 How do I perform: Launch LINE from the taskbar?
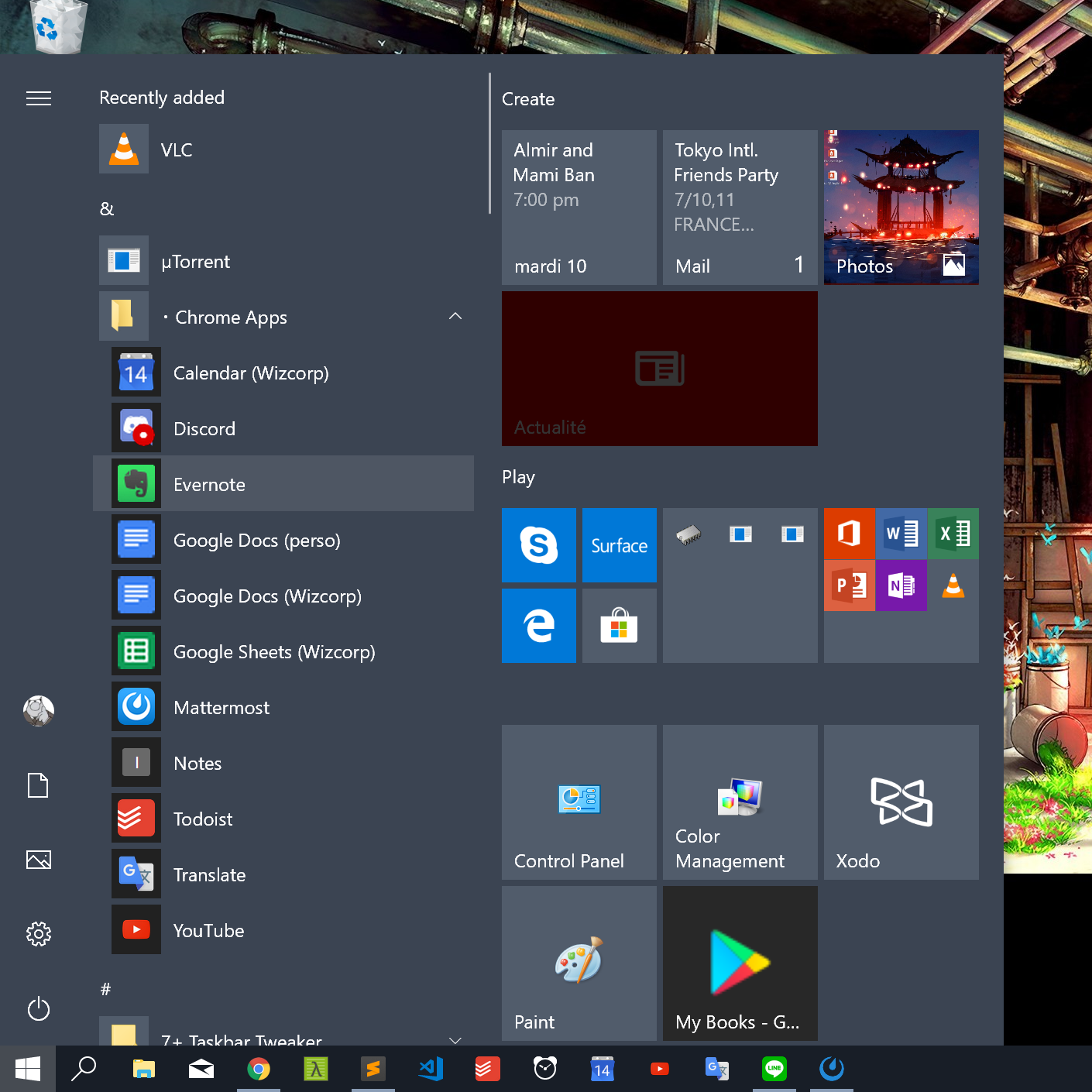[x=774, y=1069]
